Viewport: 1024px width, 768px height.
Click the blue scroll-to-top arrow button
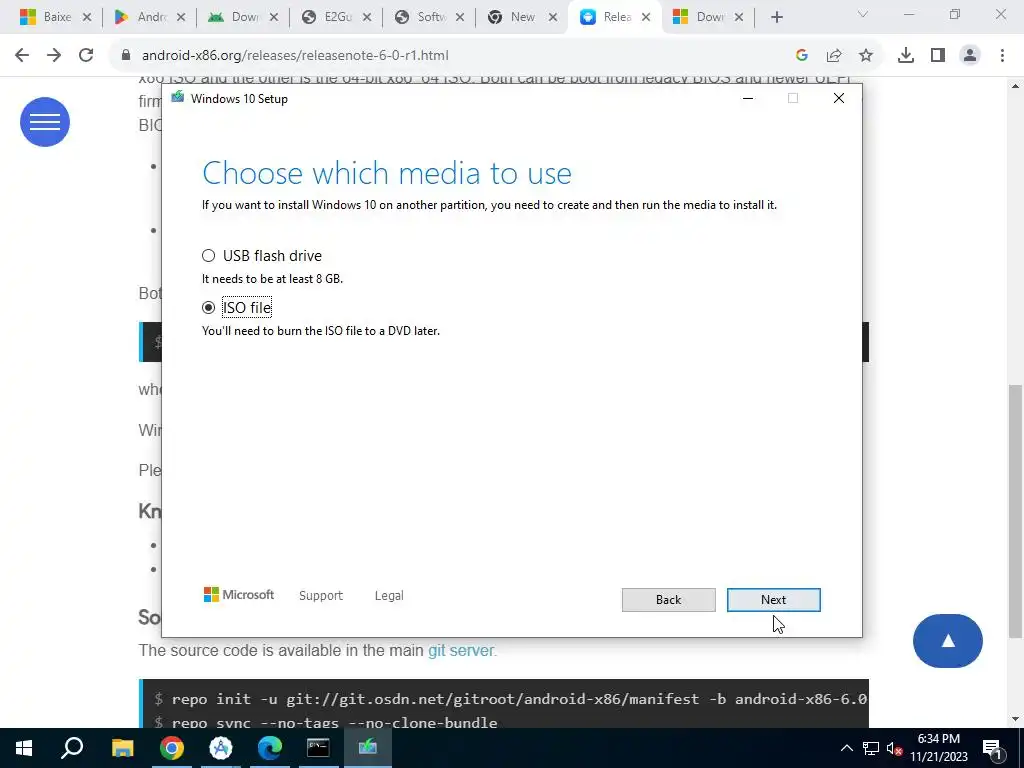948,641
